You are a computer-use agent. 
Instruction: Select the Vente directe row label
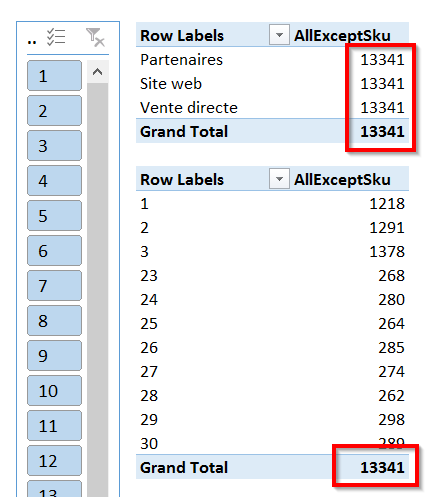pyautogui.click(x=189, y=108)
